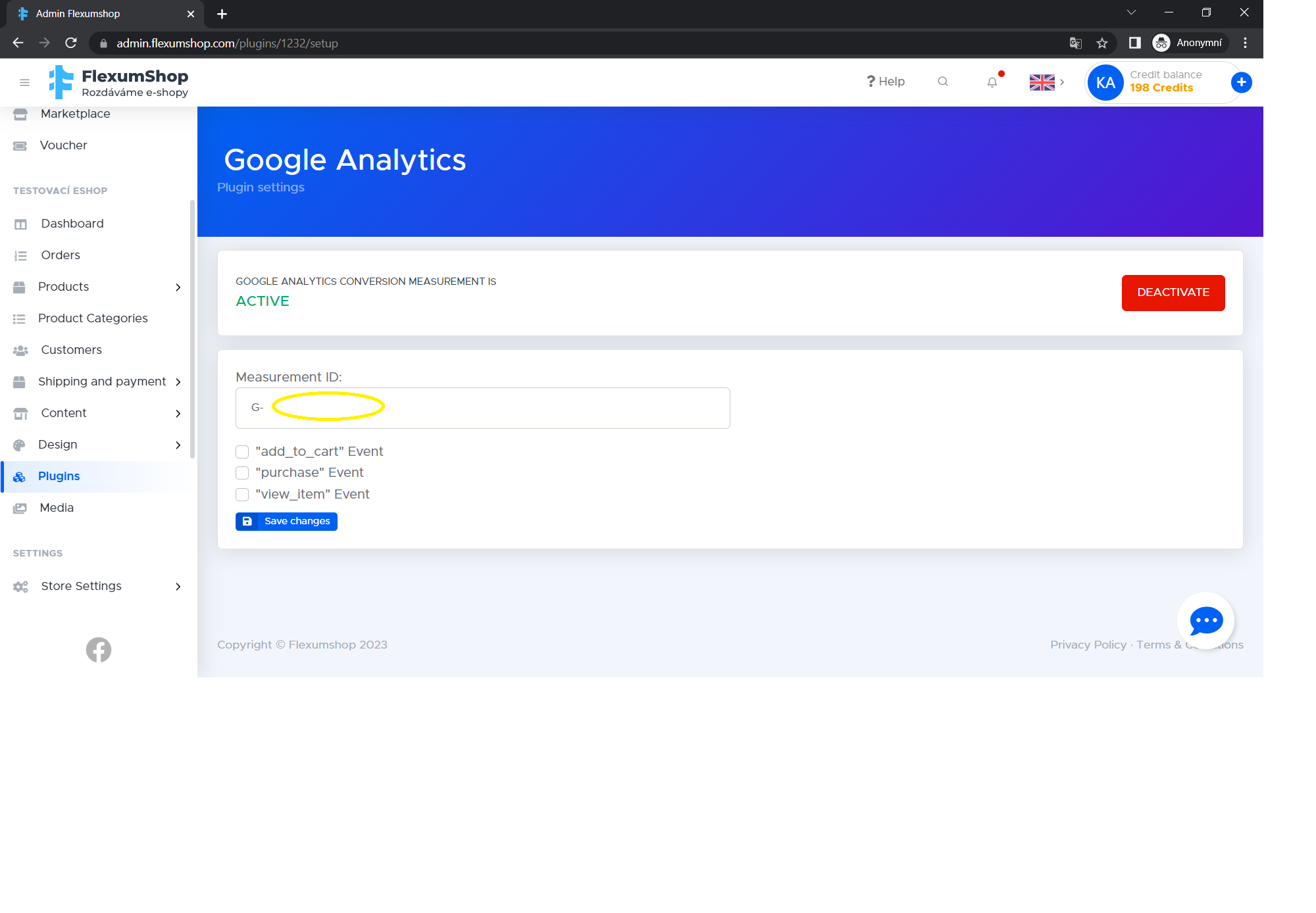Expand the Products submenu chevron
The height and width of the screenshot is (913, 1316).
click(178, 287)
